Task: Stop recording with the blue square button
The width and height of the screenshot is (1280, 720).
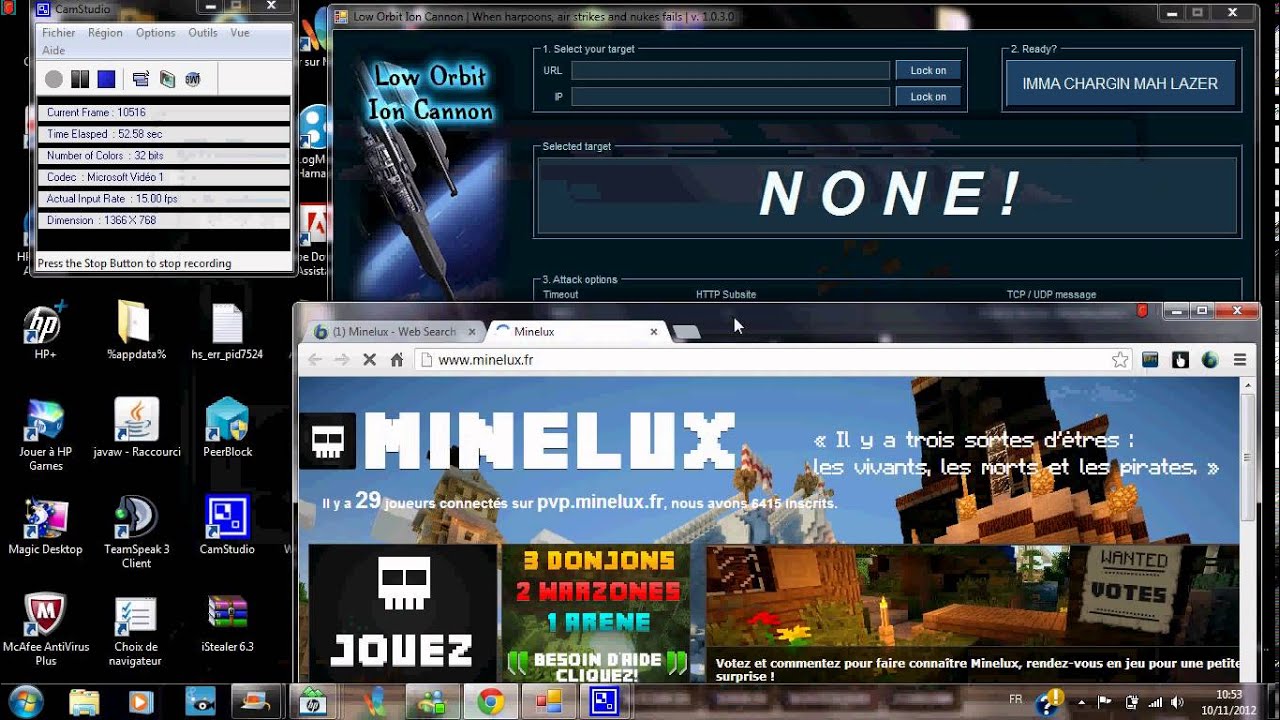Action: 107,79
